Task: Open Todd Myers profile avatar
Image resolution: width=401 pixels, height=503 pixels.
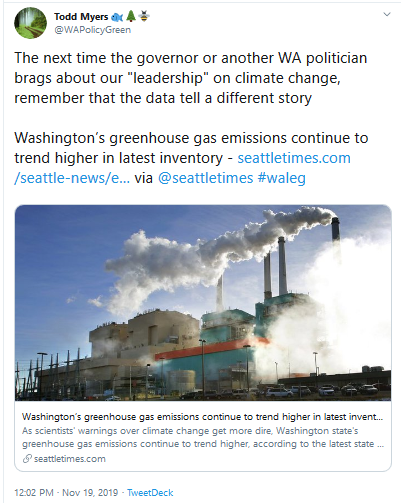Action: click(x=30, y=23)
